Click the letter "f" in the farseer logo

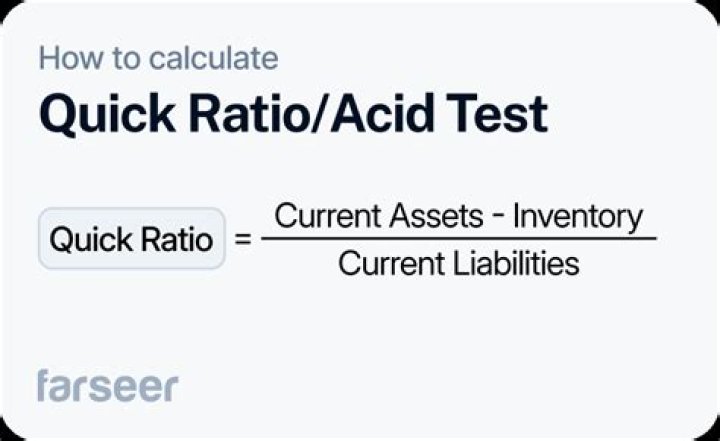[44, 383]
